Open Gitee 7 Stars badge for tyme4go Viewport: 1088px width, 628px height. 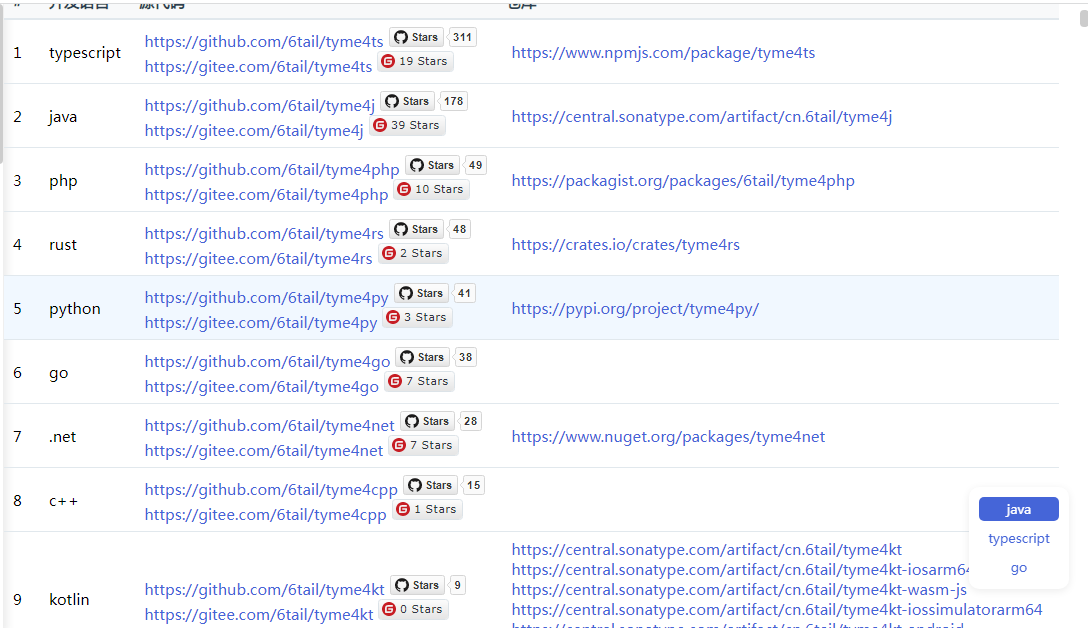pyautogui.click(x=420, y=380)
